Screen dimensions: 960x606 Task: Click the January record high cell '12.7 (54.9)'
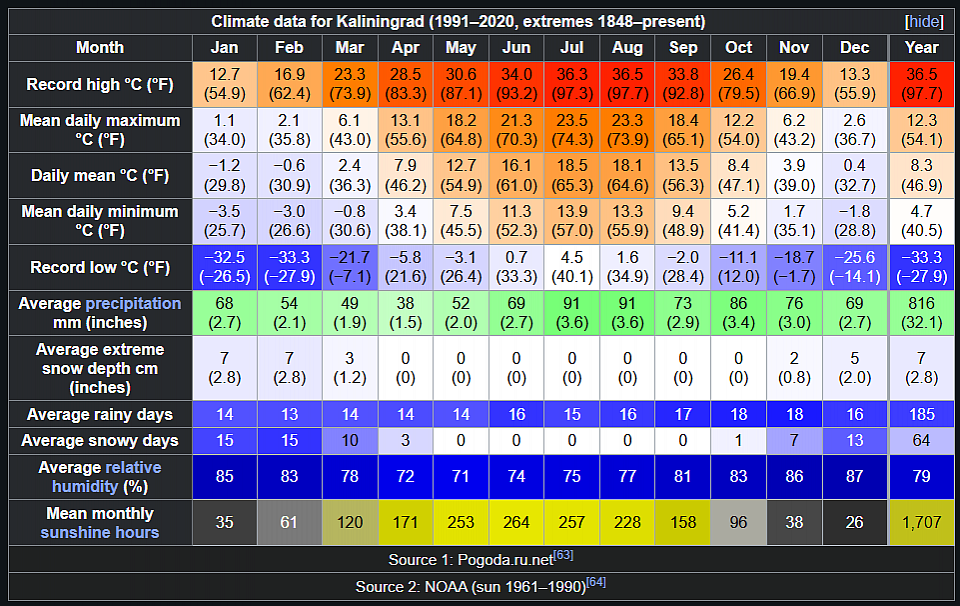[225, 84]
